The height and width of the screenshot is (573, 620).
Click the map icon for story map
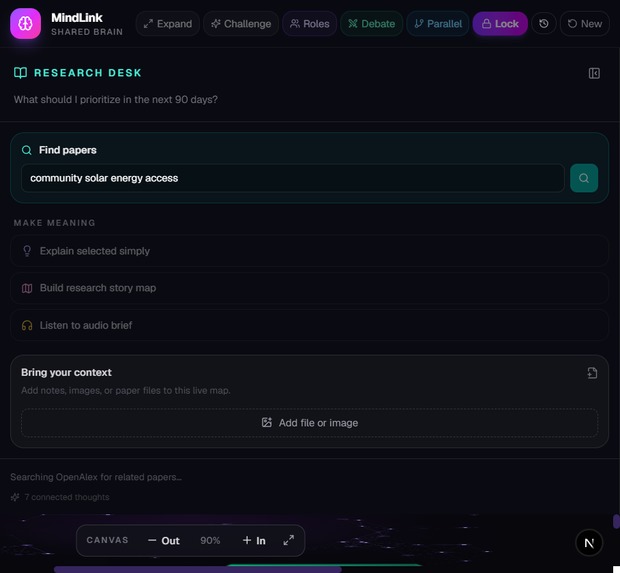[x=27, y=288]
